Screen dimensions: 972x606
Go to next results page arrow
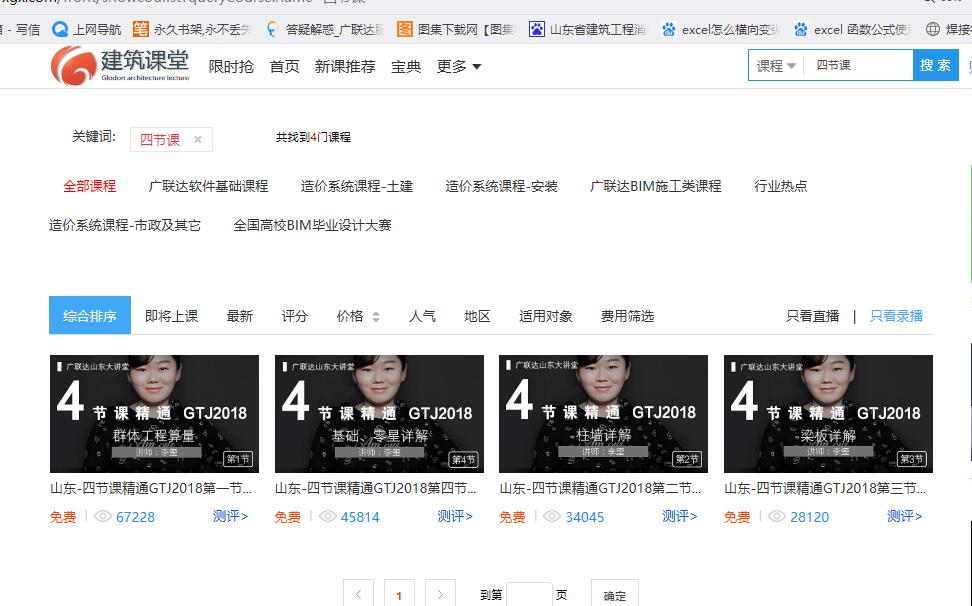pyautogui.click(x=440, y=594)
